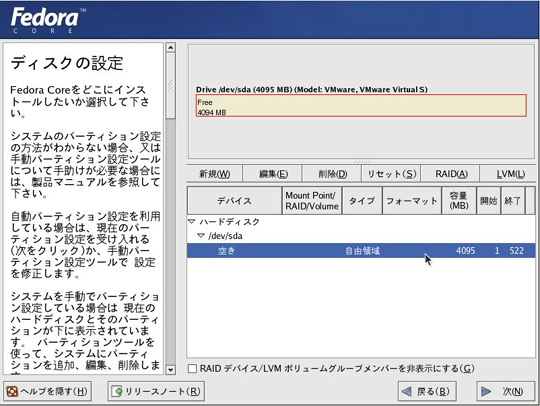Open the リリースノート(R) release notes
Viewport: 540px width, 406px height.
click(156, 391)
